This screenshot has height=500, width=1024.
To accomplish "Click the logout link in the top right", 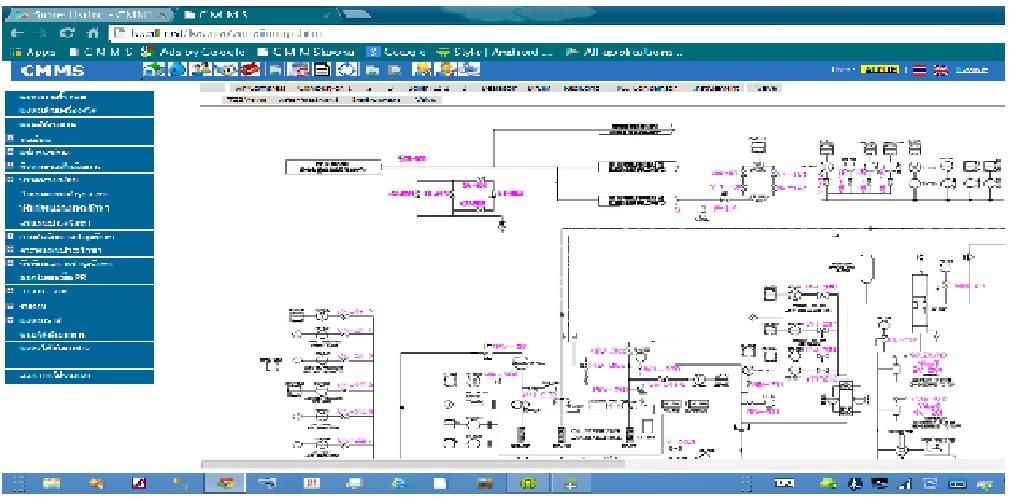I will [970, 70].
